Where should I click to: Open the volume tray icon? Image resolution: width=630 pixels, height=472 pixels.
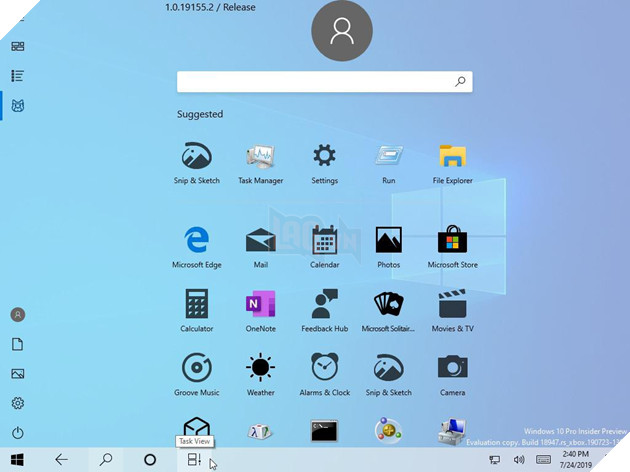(x=519, y=460)
